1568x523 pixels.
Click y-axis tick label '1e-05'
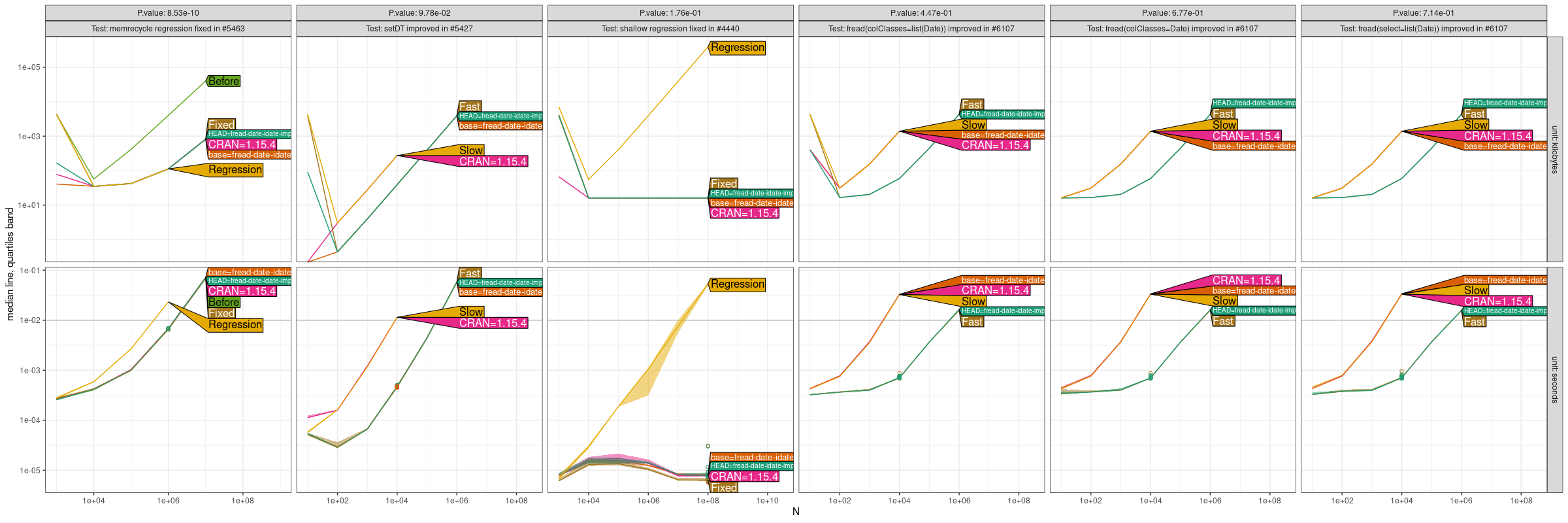click(x=29, y=471)
